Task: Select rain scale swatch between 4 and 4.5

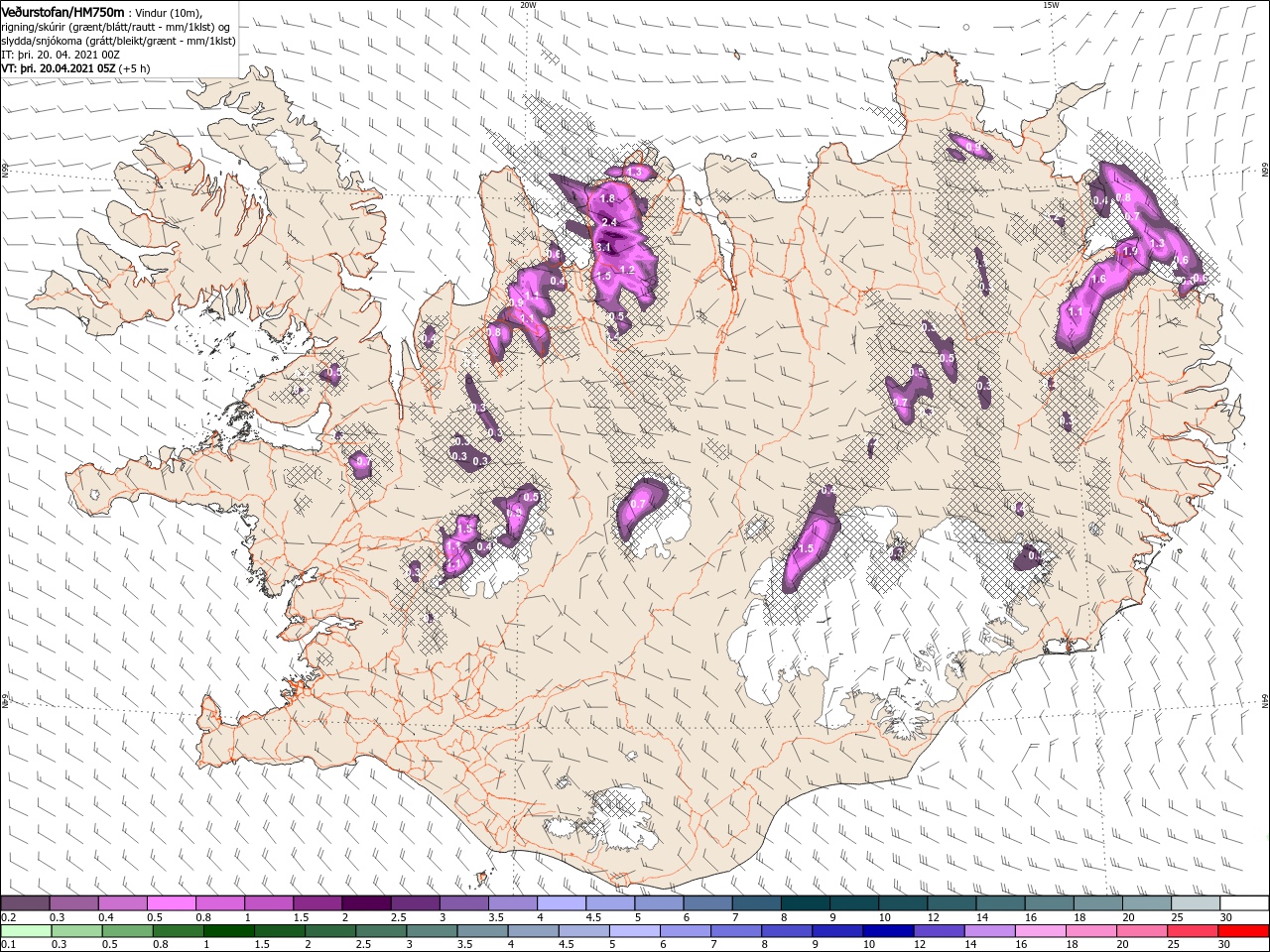Action: click(532, 931)
